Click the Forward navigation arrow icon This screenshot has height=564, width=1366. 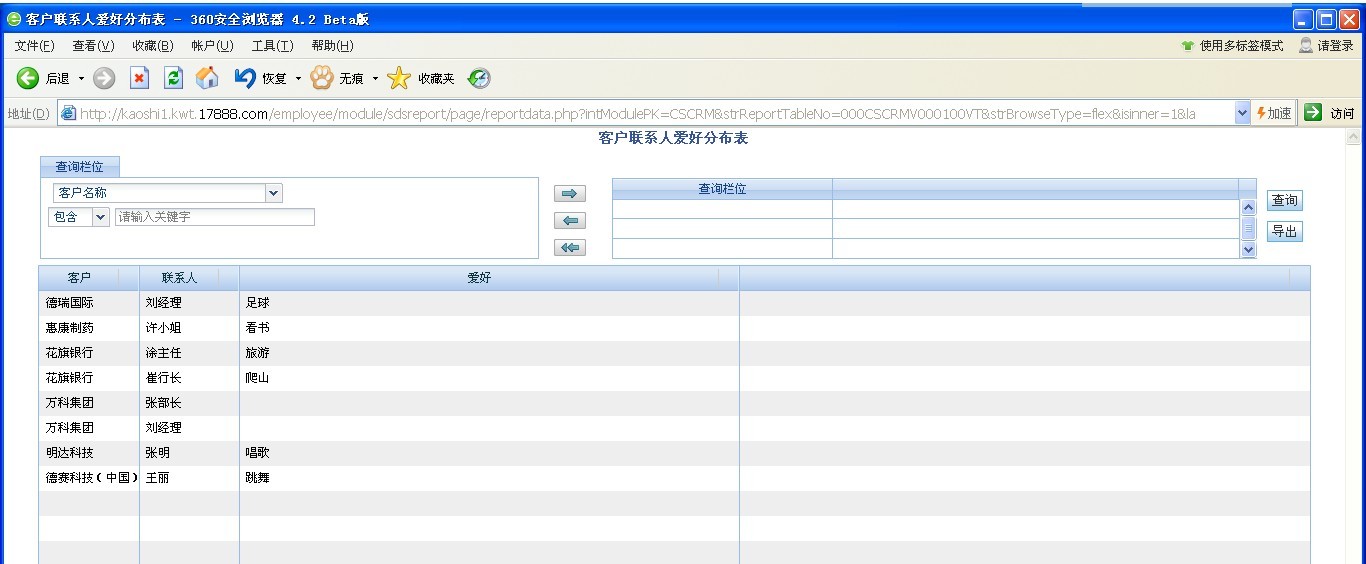104,78
